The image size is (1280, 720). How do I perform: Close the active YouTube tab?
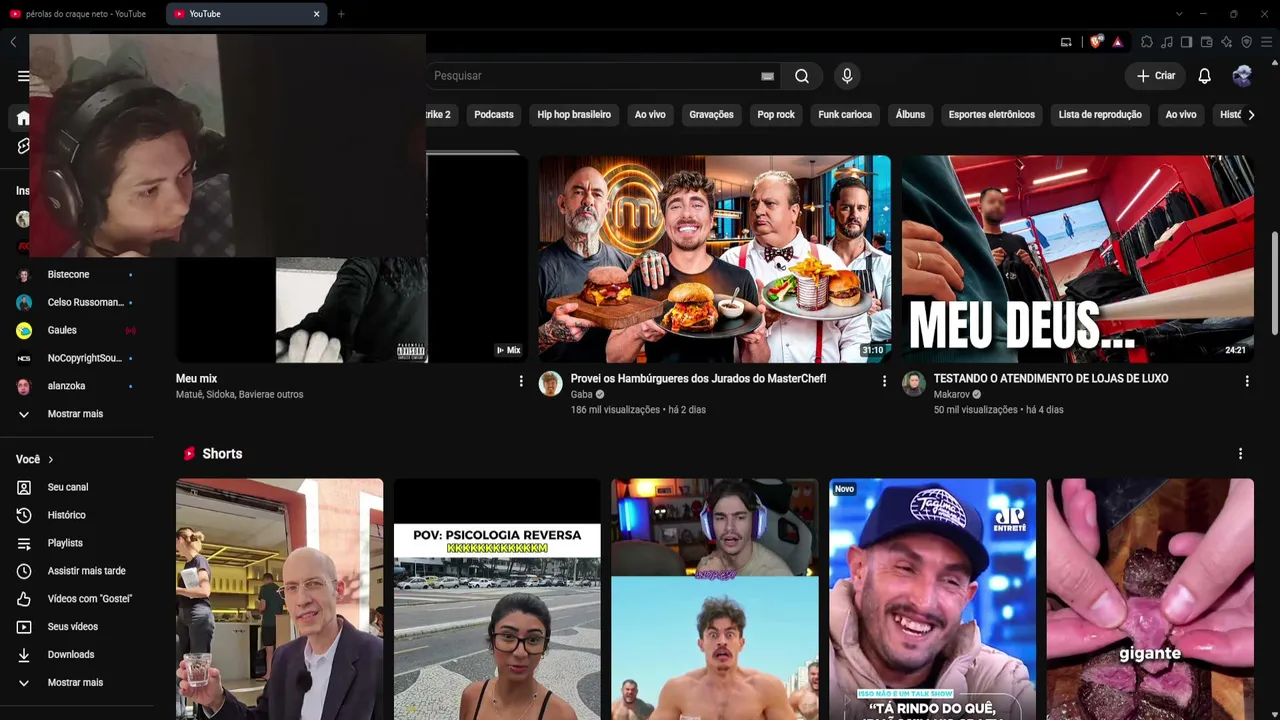[316, 14]
